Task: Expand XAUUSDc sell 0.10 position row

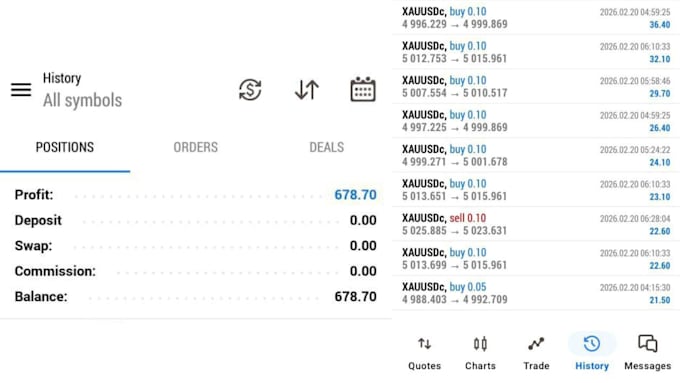Action: [536, 224]
